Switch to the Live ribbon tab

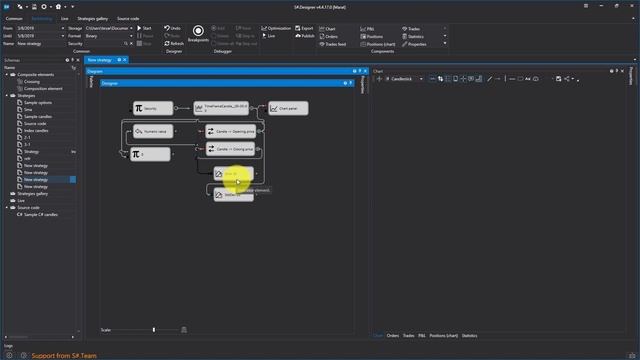[64, 19]
